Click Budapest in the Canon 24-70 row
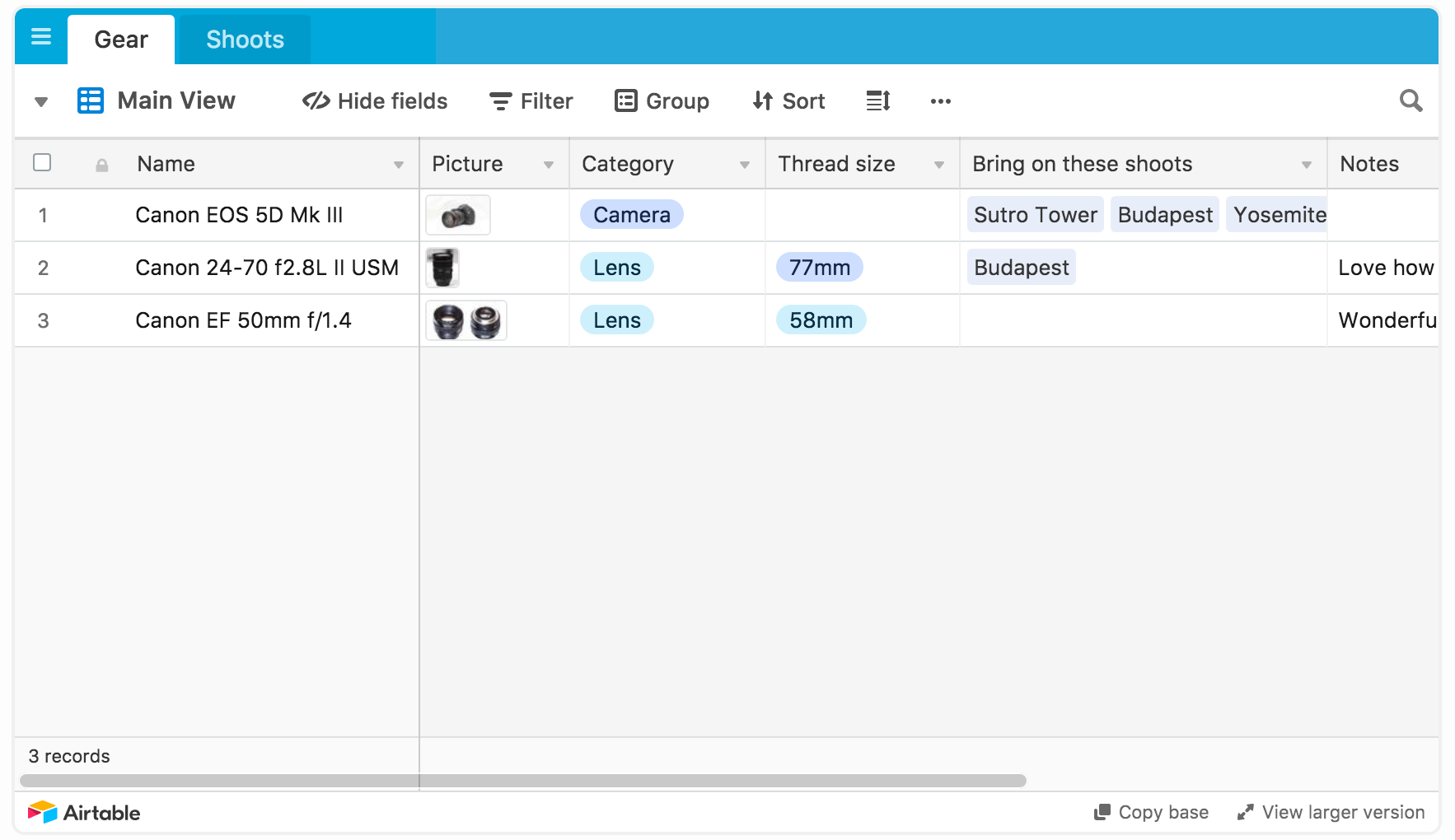This screenshot has width=1455, height=840. coord(1022,268)
